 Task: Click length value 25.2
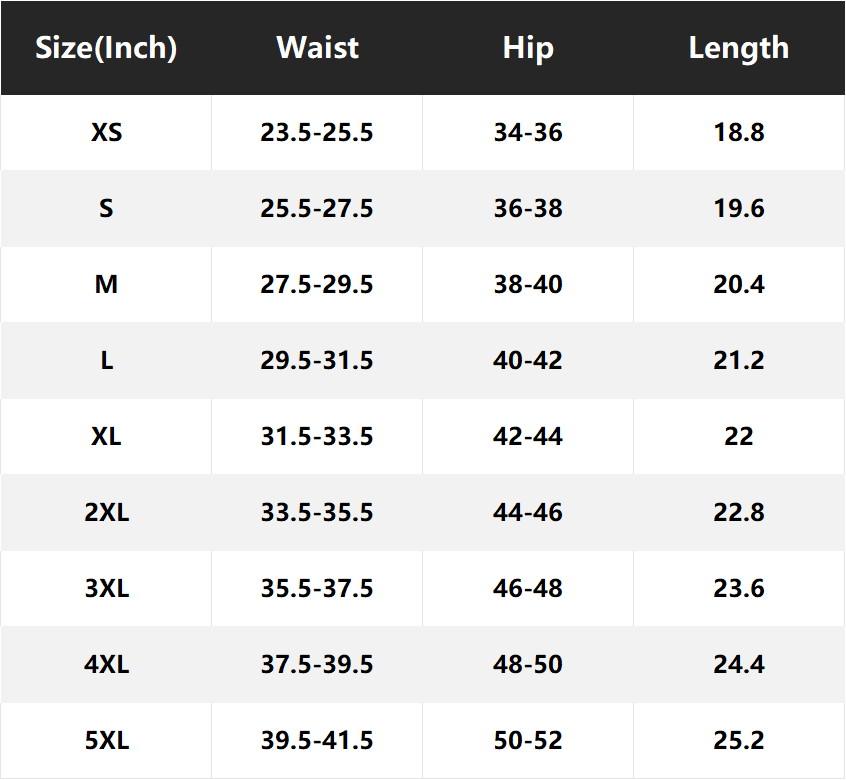(739, 741)
